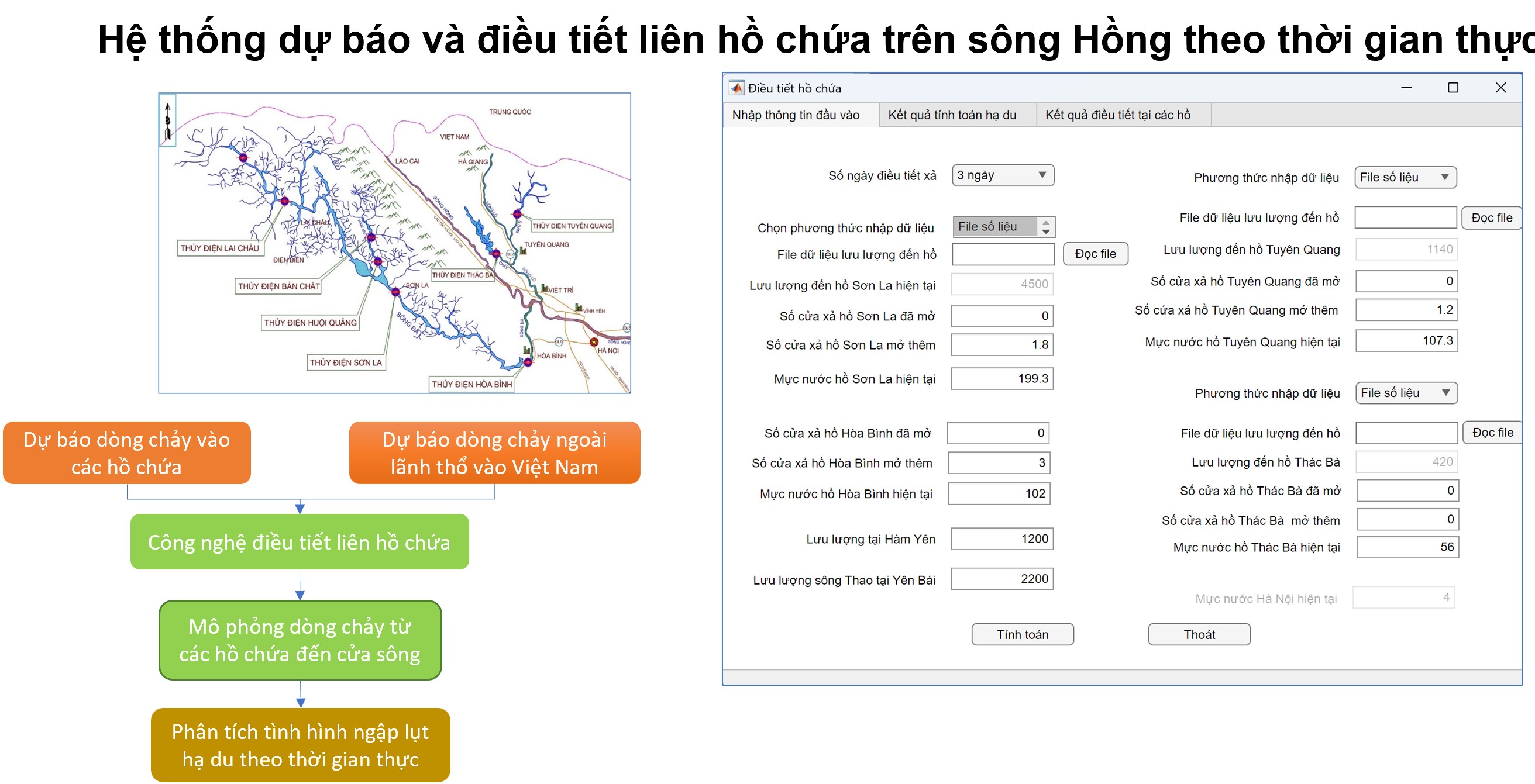Screen dimensions: 1535x784
Task: Open Tuyên Quang 'Phương thức nhập dữ liệu' dropdown
Action: pos(1406,177)
